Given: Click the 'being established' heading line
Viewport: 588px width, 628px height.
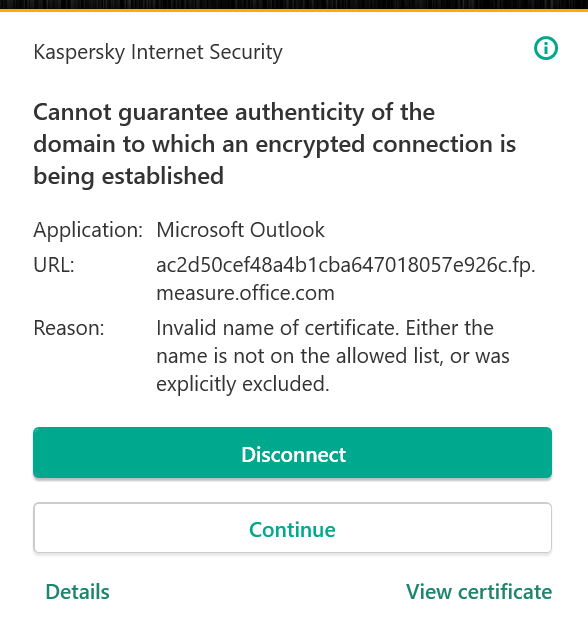Looking at the screenshot, I should [x=129, y=177].
